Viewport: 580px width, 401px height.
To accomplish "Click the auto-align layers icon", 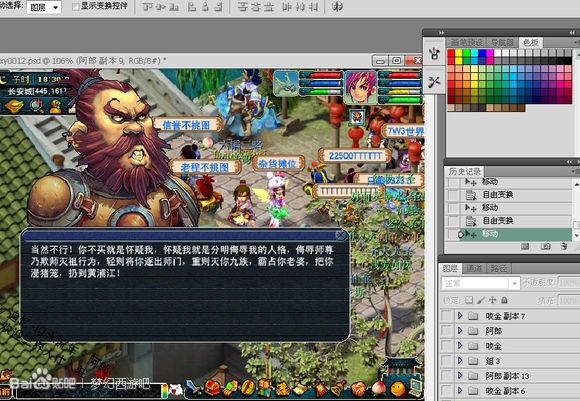I will coord(337,7).
